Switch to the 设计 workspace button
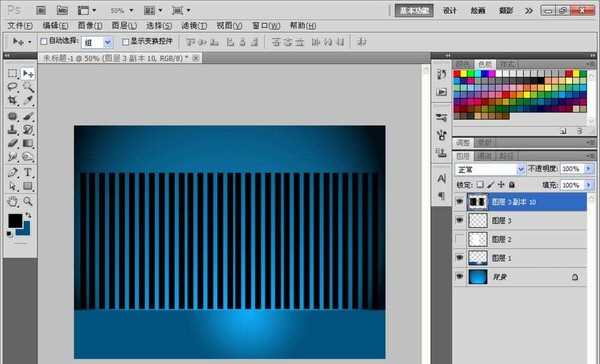Image resolution: width=600 pixels, height=364 pixels. click(450, 11)
